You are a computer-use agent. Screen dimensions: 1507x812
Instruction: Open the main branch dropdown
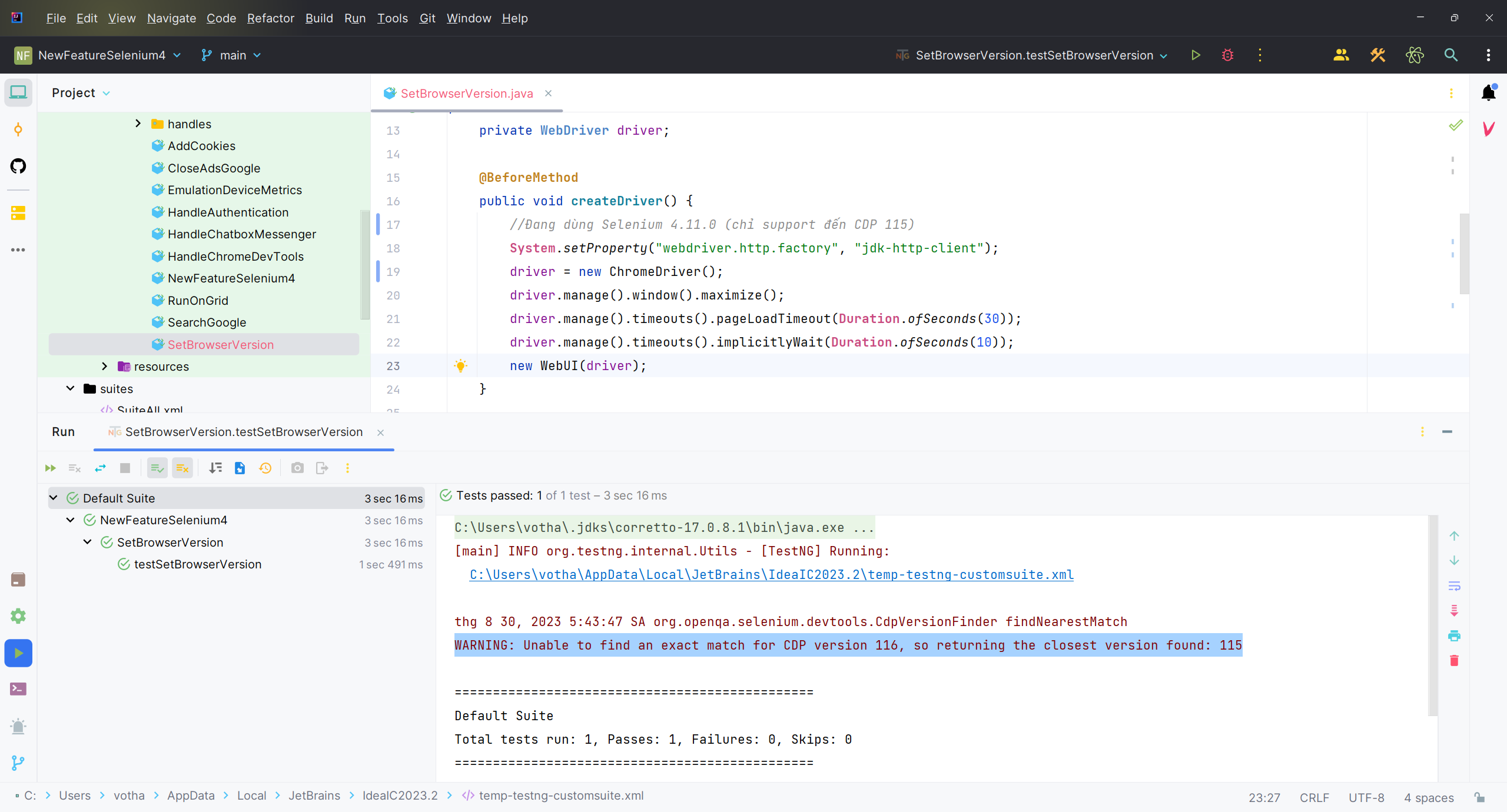[231, 55]
